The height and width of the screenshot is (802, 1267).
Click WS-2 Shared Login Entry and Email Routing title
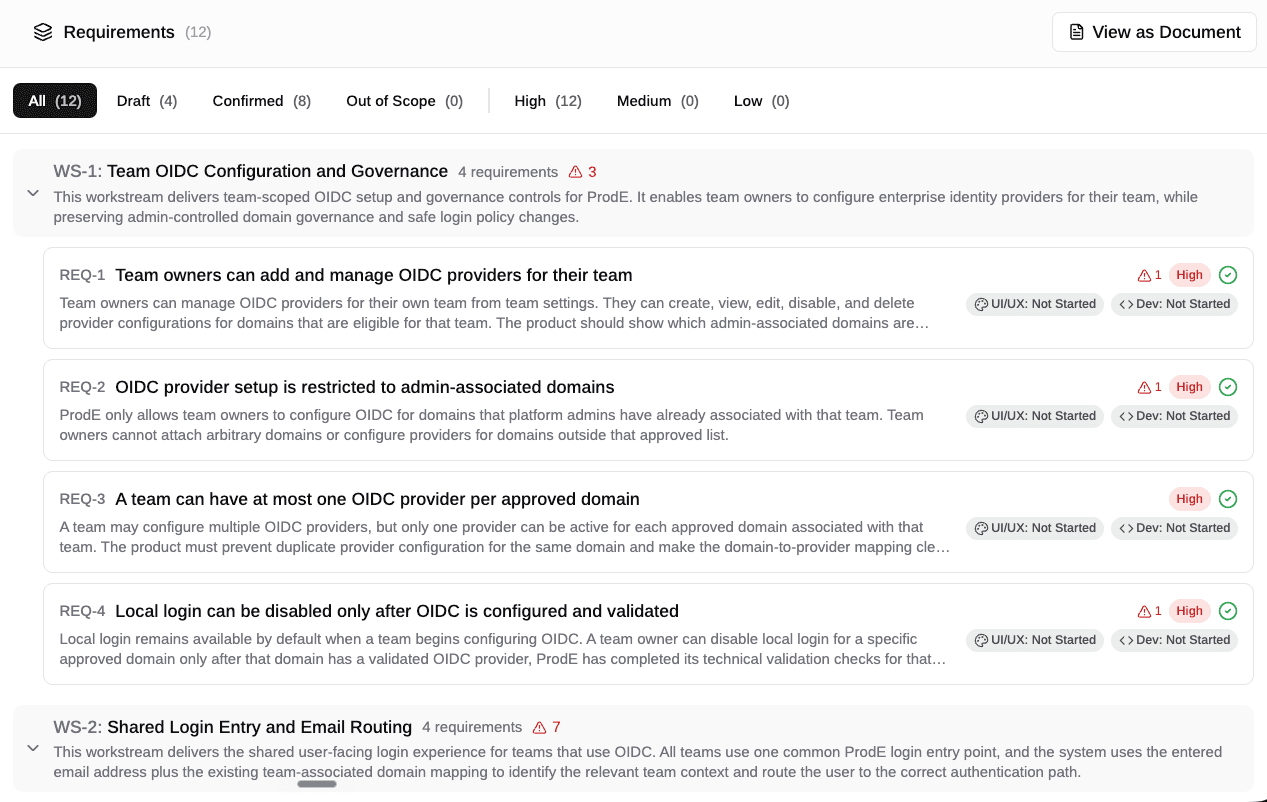(x=260, y=727)
